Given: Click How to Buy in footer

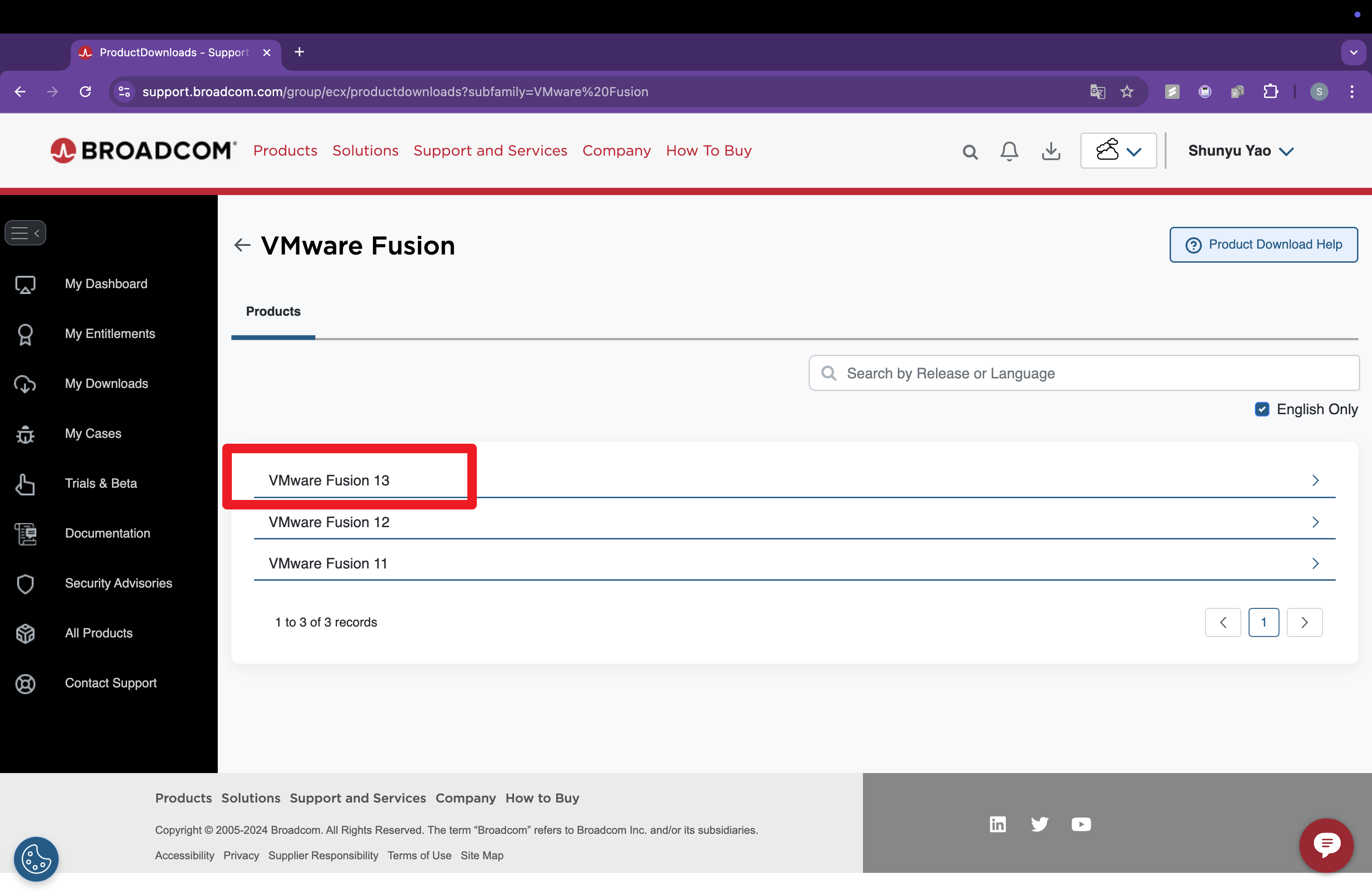Looking at the screenshot, I should point(543,798).
